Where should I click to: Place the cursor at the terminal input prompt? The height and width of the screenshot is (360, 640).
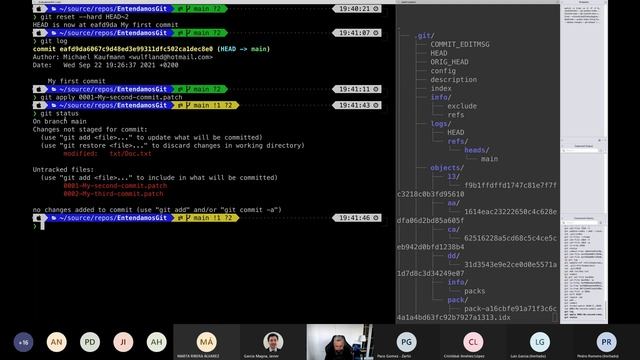coord(42,226)
